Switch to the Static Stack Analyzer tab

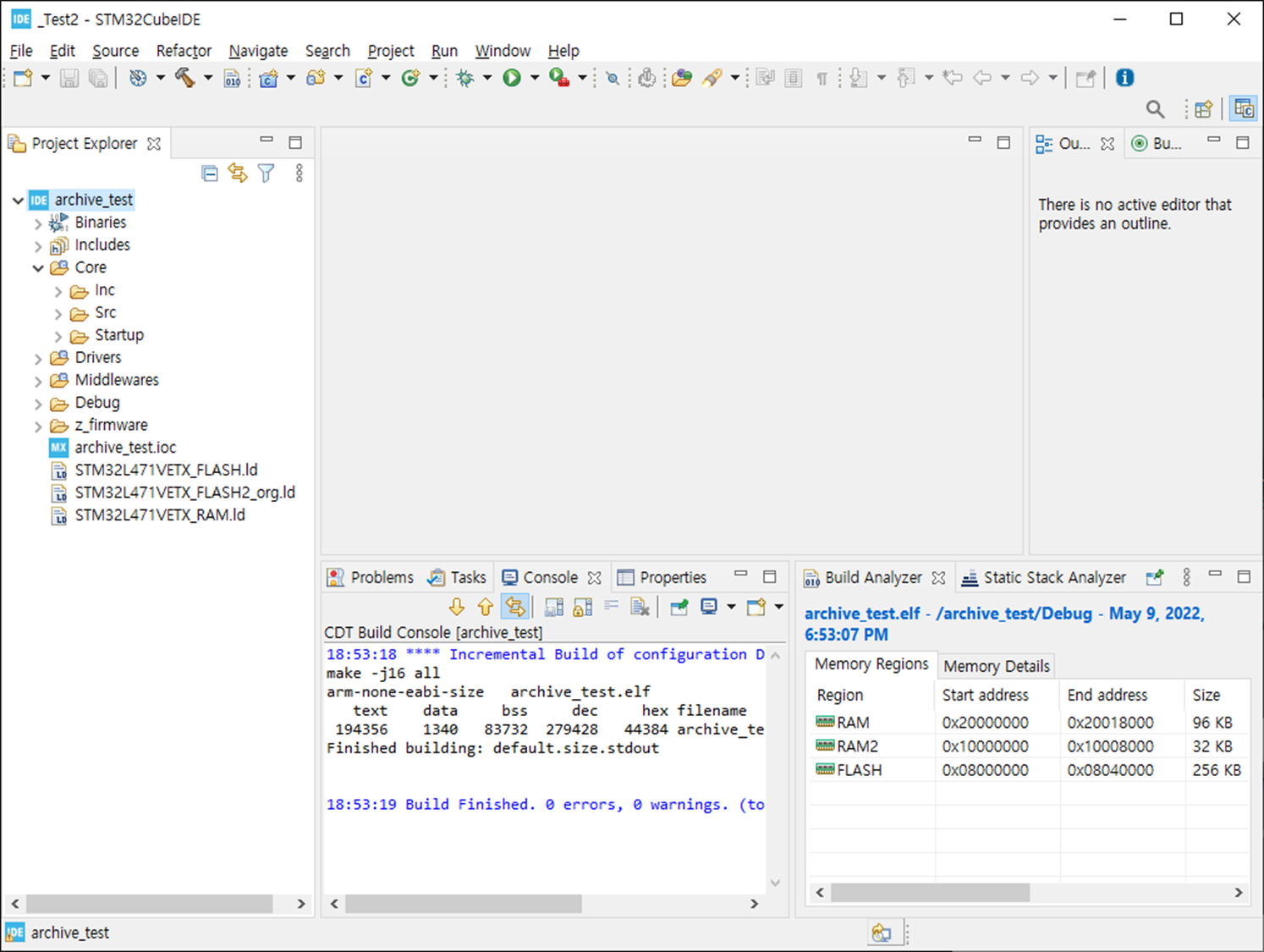(1044, 577)
